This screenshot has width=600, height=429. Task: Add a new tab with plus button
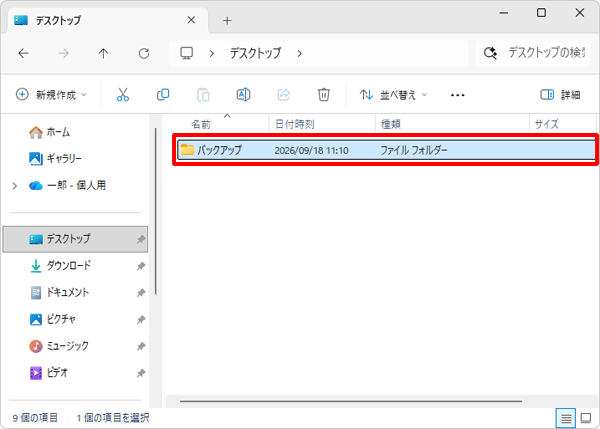pos(227,21)
